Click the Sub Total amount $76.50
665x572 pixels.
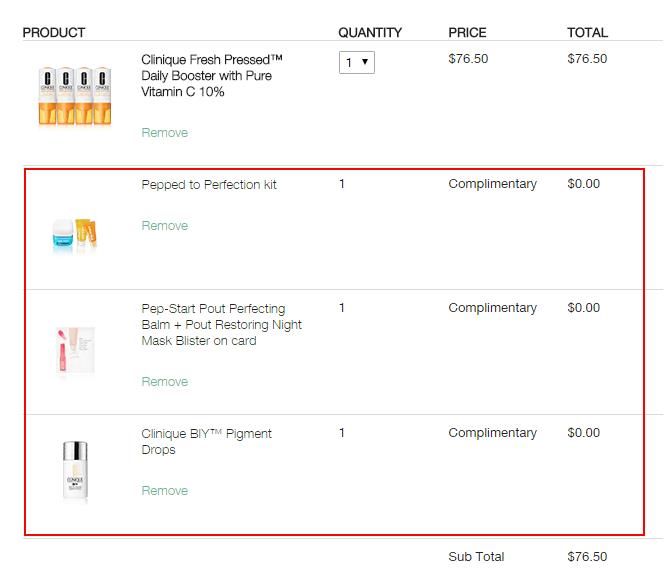(x=587, y=556)
